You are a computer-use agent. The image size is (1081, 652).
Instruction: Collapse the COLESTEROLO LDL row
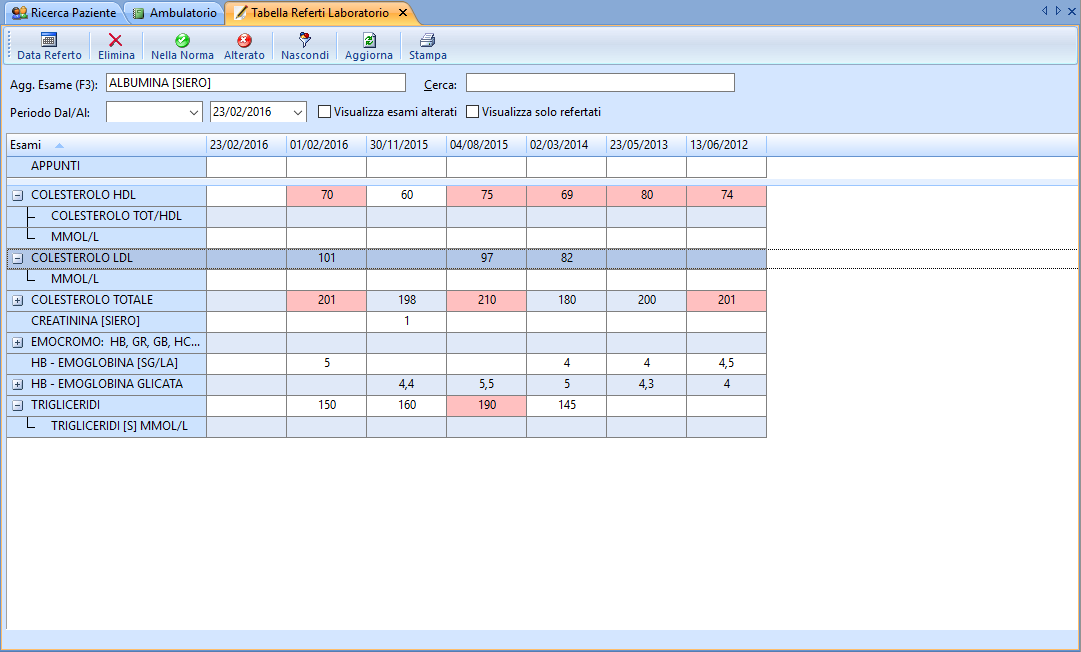click(x=18, y=258)
